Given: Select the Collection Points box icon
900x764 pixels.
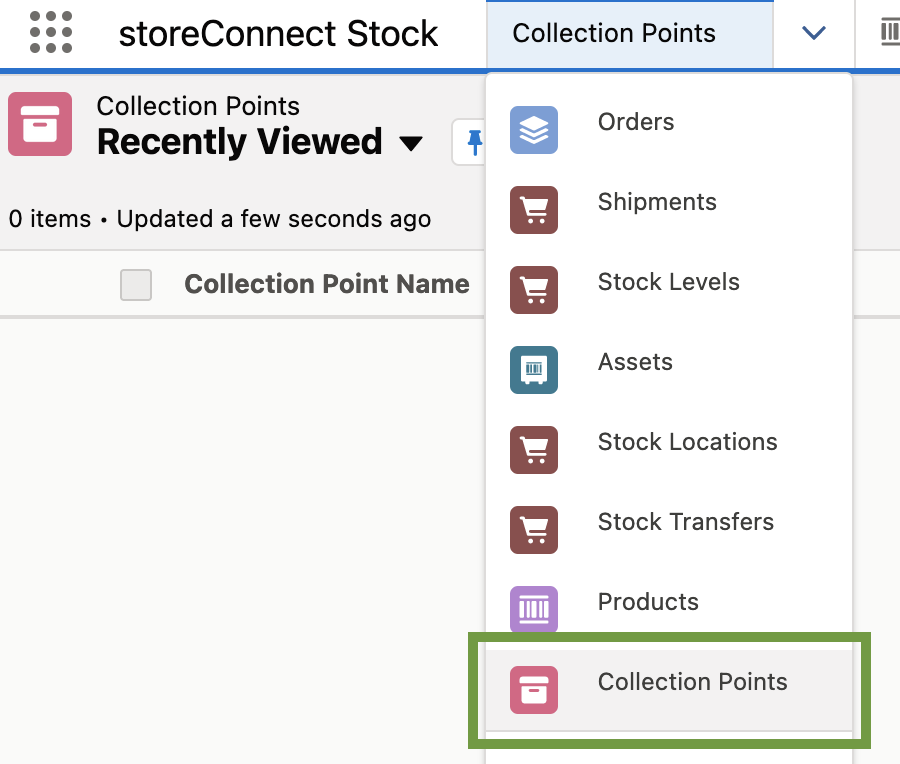Looking at the screenshot, I should (x=534, y=689).
